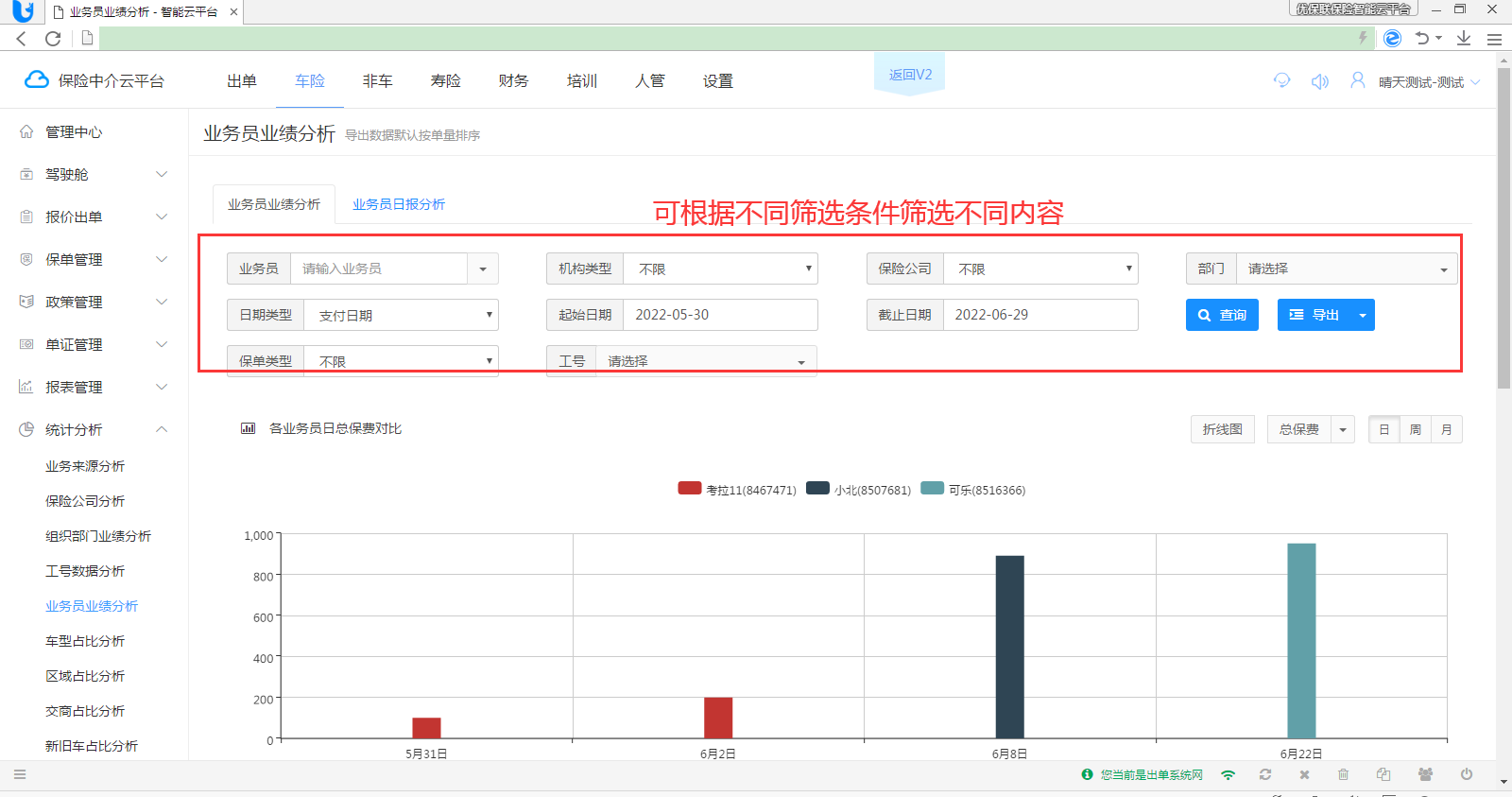Click the teal 可乐 legend swatch
Viewport: 1512px width, 797px height.
pyautogui.click(x=933, y=489)
